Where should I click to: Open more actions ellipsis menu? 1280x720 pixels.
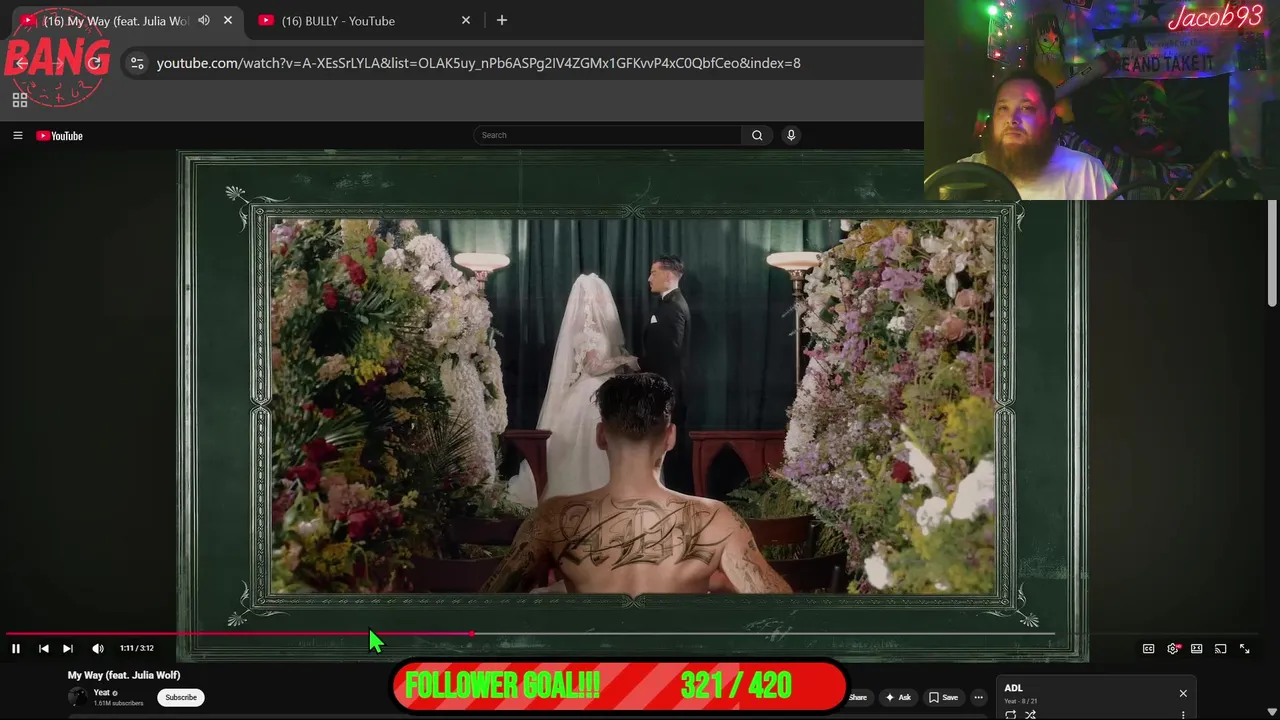click(x=979, y=697)
